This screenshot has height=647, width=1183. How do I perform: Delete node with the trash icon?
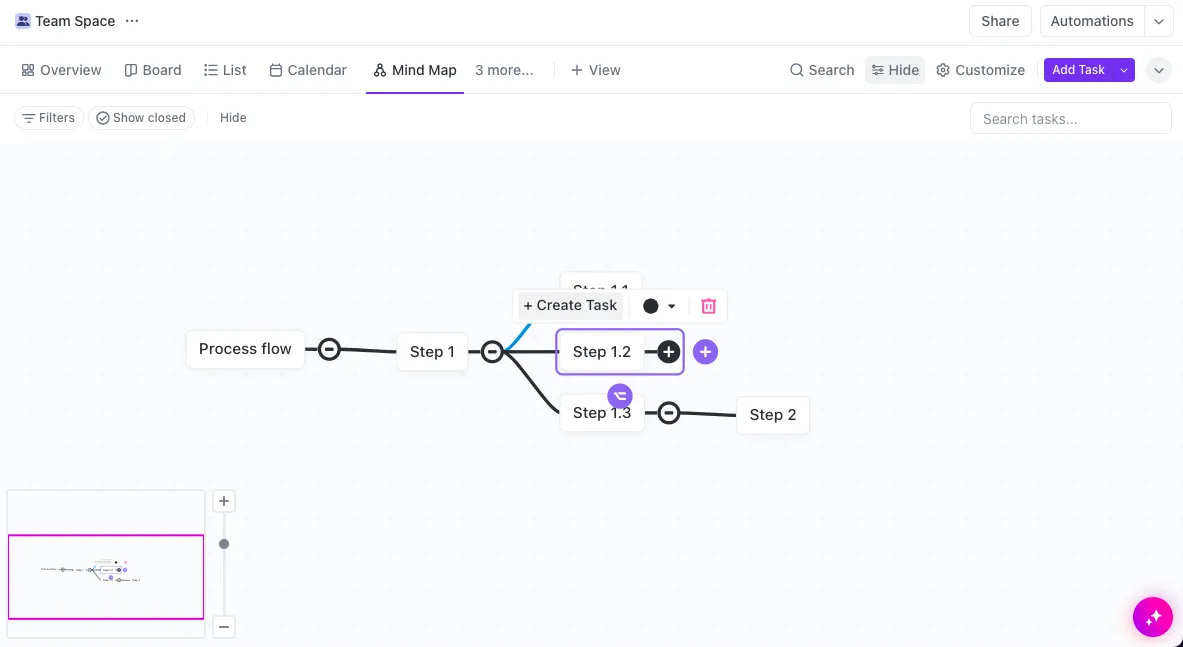pyautogui.click(x=708, y=306)
